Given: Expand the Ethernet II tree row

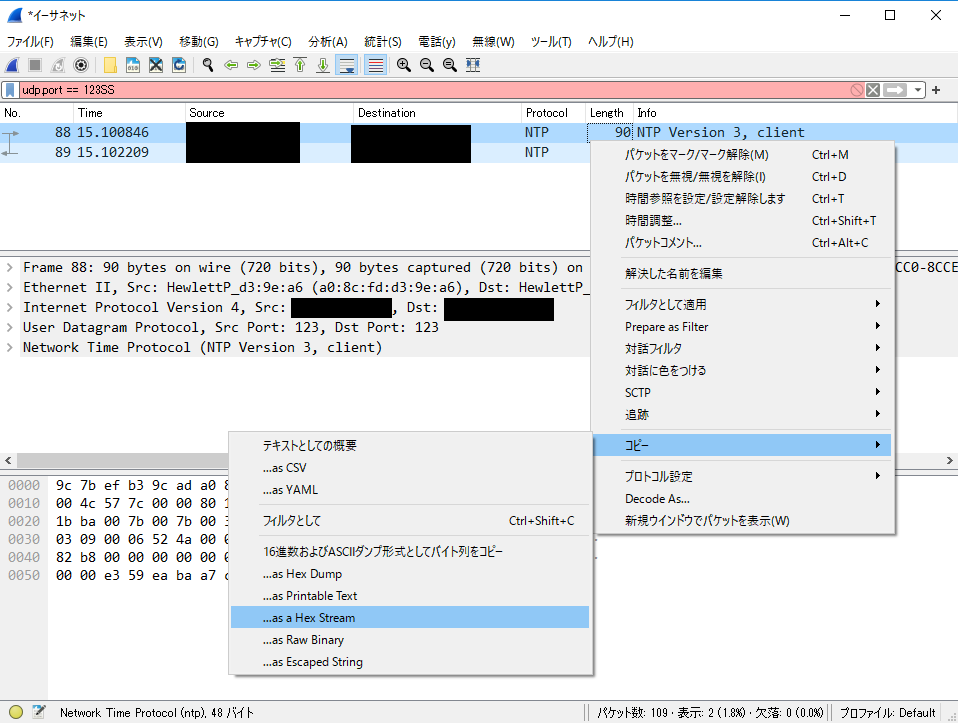Looking at the screenshot, I should [10, 287].
